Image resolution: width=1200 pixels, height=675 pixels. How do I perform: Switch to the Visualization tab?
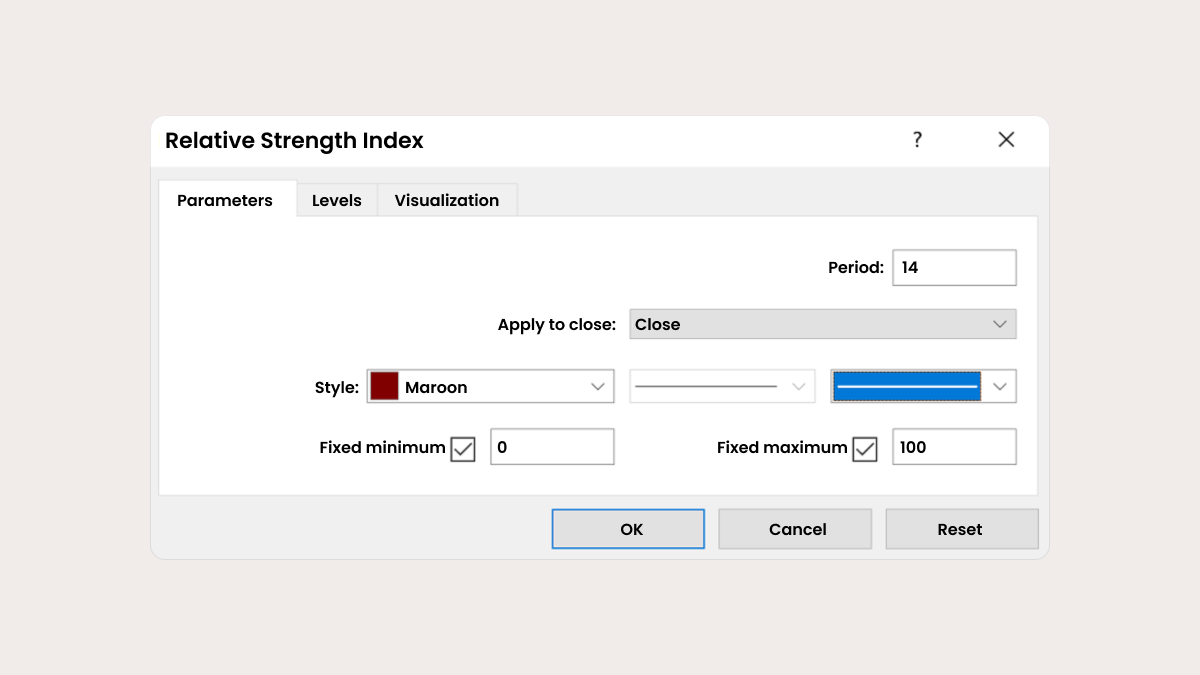click(447, 200)
